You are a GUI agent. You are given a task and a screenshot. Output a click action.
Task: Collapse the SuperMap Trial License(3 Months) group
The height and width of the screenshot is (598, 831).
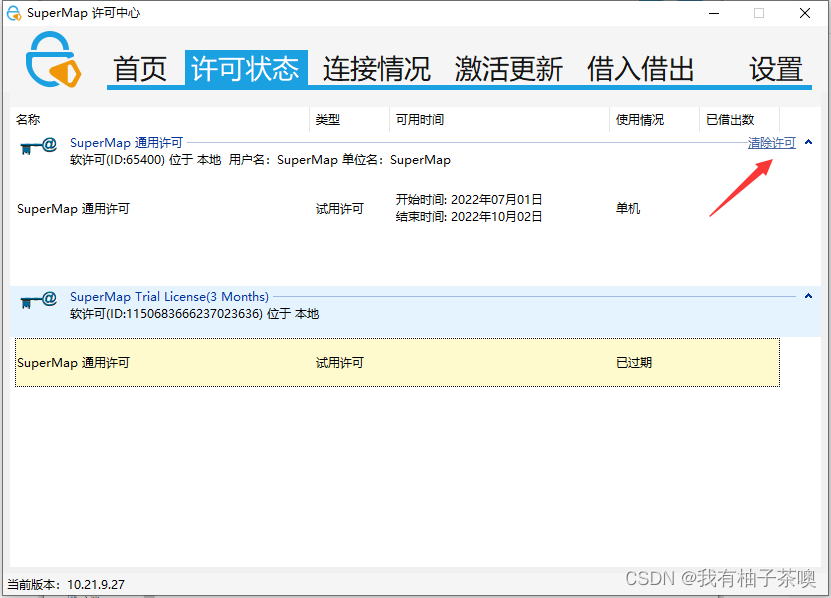coord(808,296)
